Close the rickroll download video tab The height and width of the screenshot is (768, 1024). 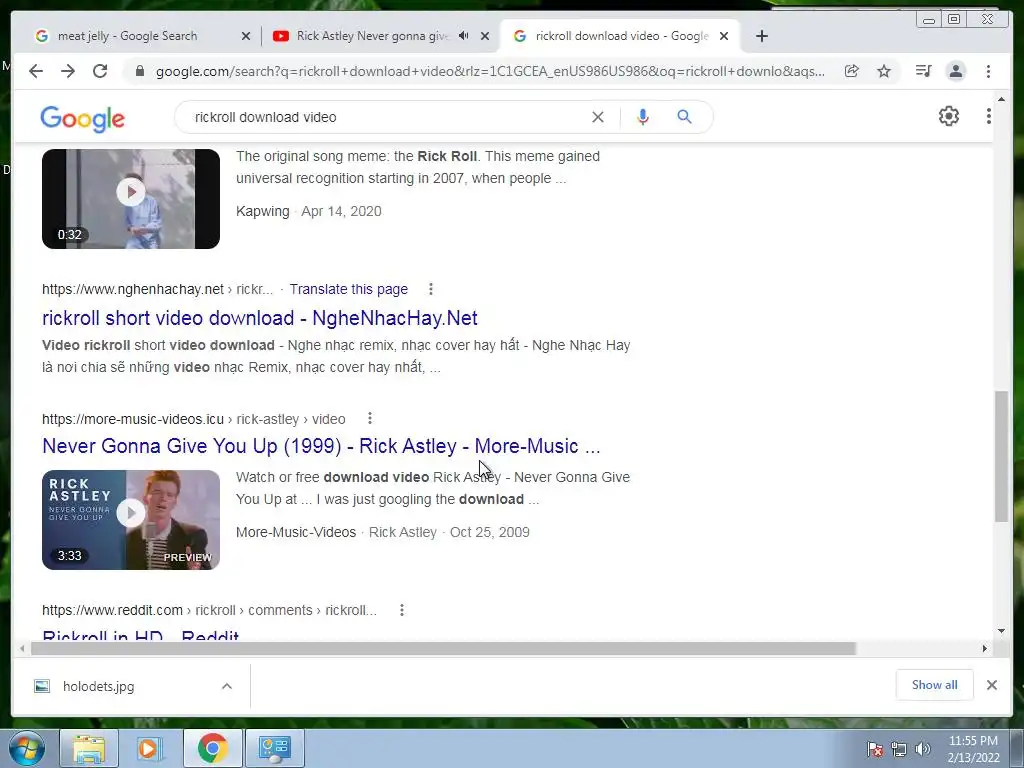[x=724, y=36]
